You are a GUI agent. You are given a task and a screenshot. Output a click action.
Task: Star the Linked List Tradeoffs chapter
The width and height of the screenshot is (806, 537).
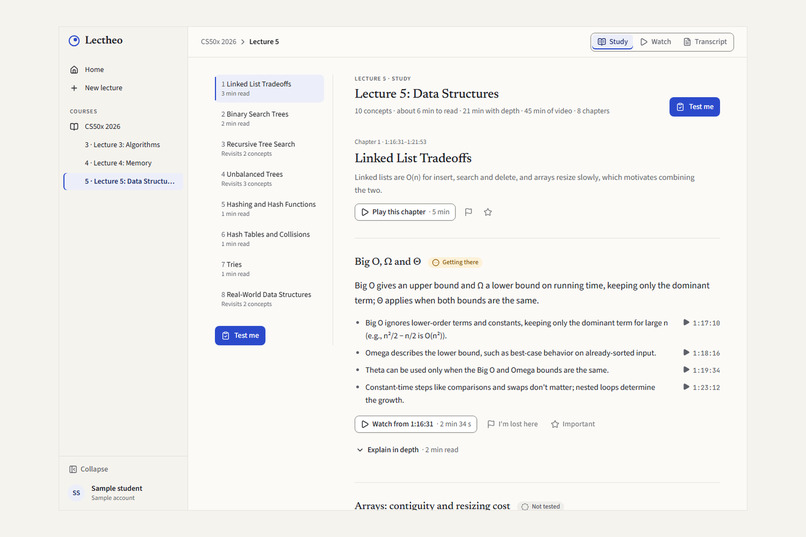point(488,212)
